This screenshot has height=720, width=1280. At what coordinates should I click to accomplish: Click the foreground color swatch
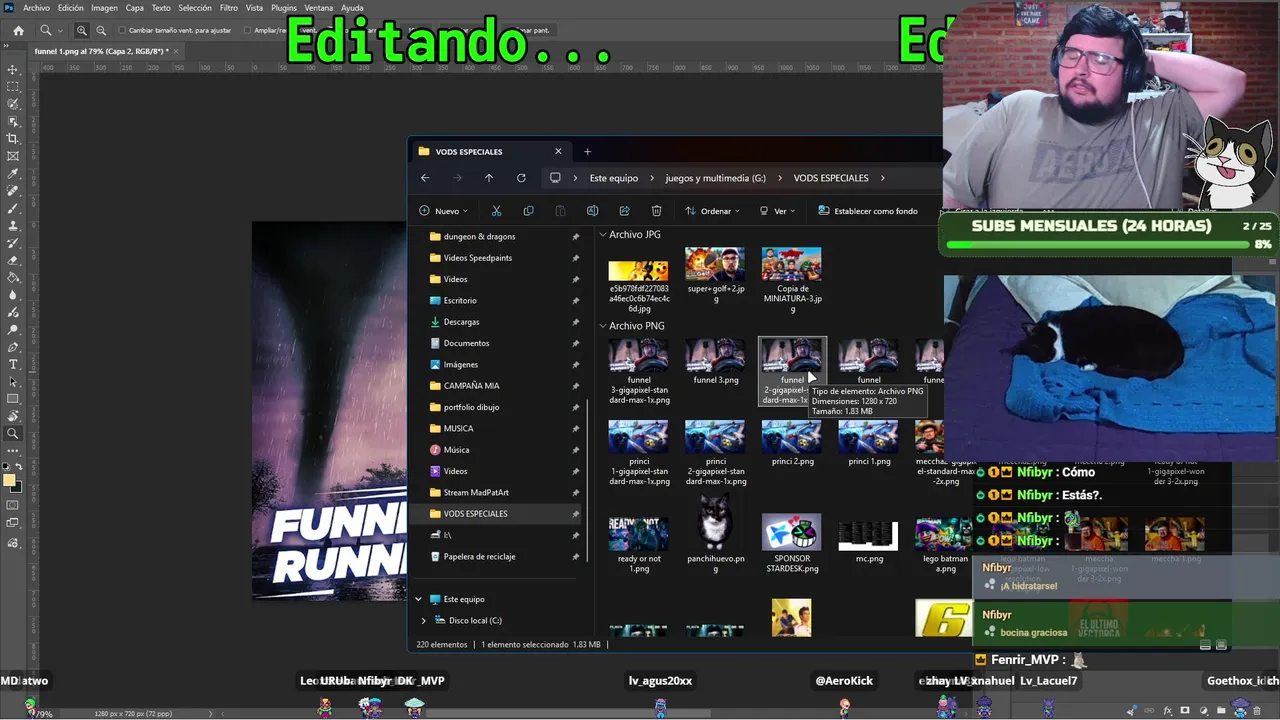click(x=9, y=480)
